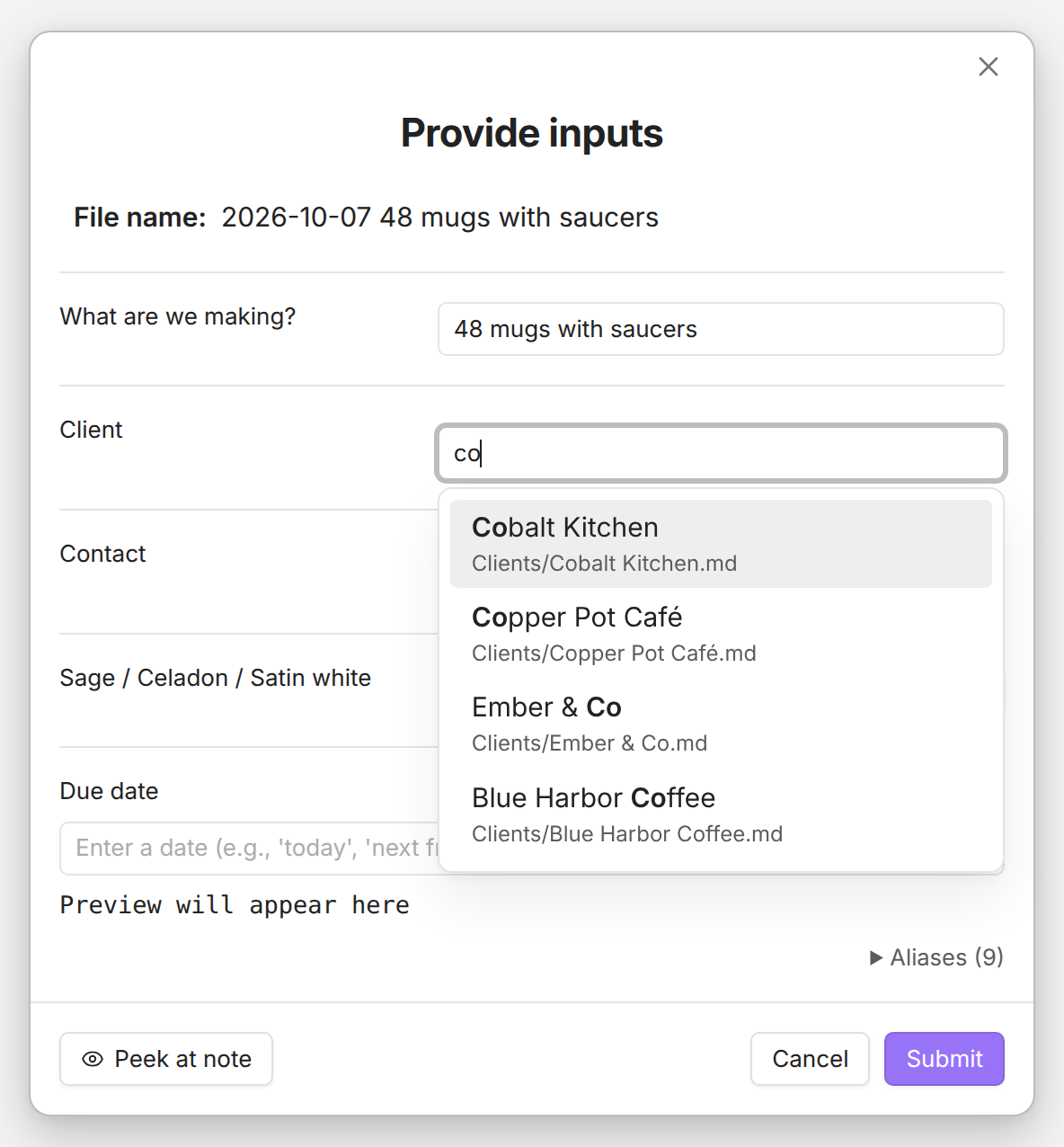Open Peek at note preview
Image resolution: width=1064 pixels, height=1147 pixels.
(166, 1059)
